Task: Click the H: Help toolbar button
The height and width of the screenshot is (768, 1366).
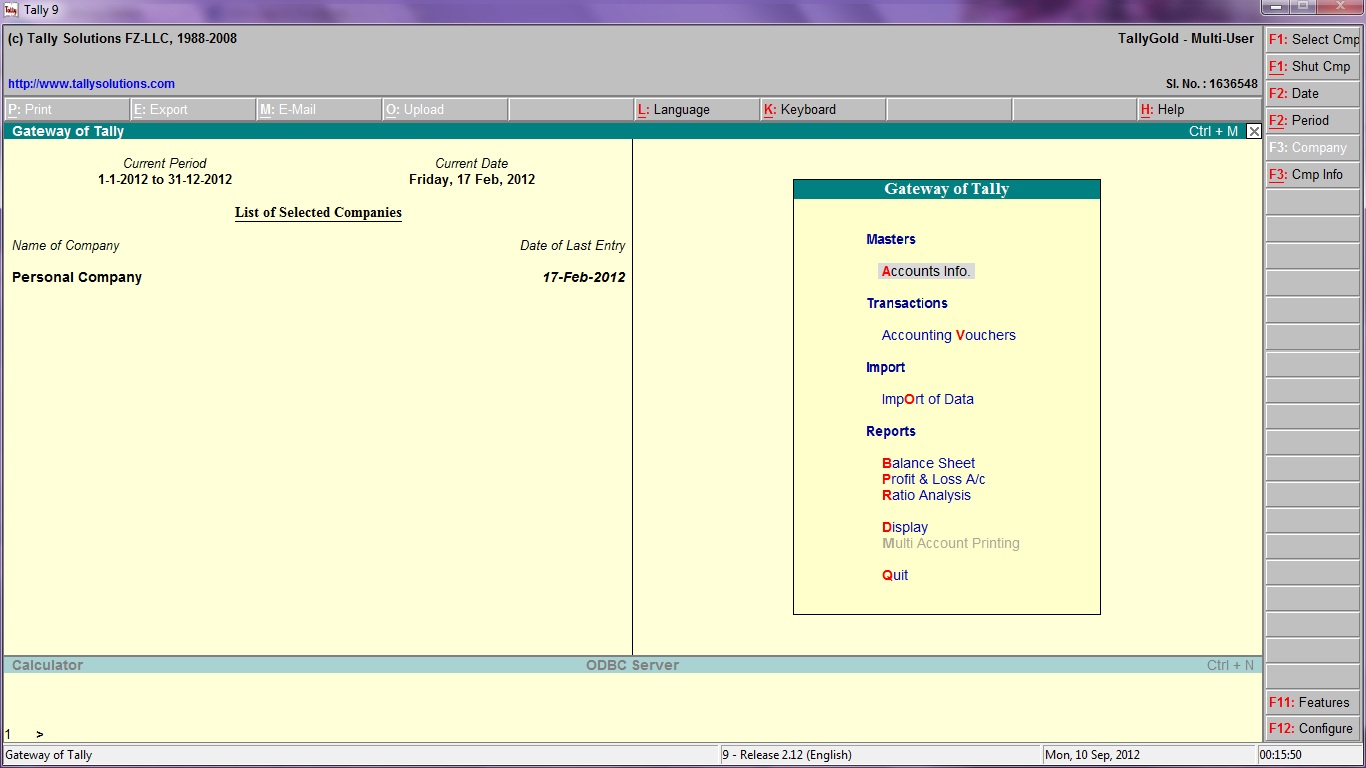Action: click(x=1199, y=110)
